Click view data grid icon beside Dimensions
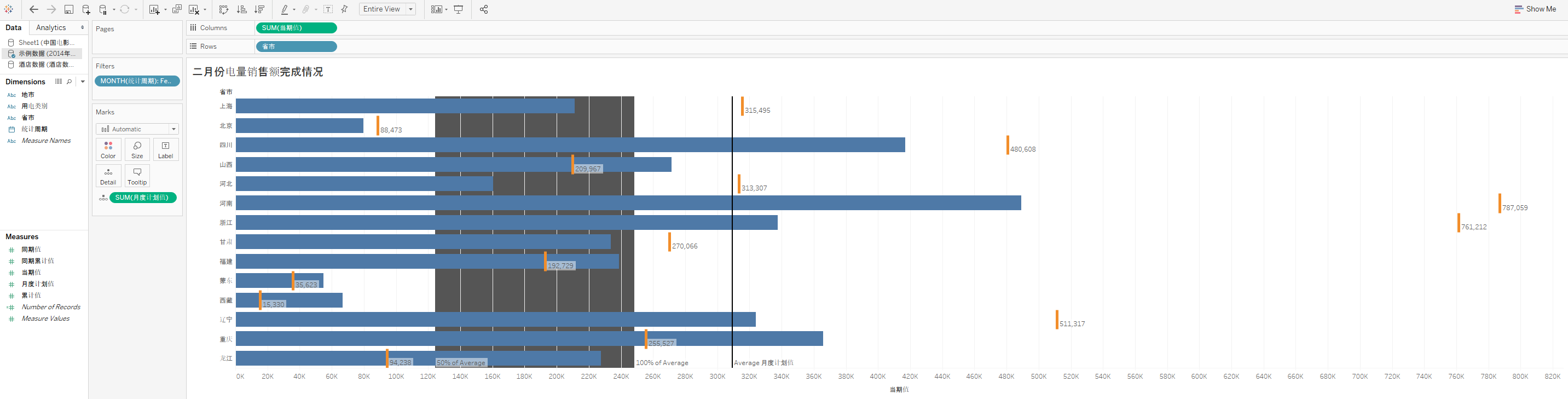This screenshot has height=399, width=1568. tap(59, 81)
